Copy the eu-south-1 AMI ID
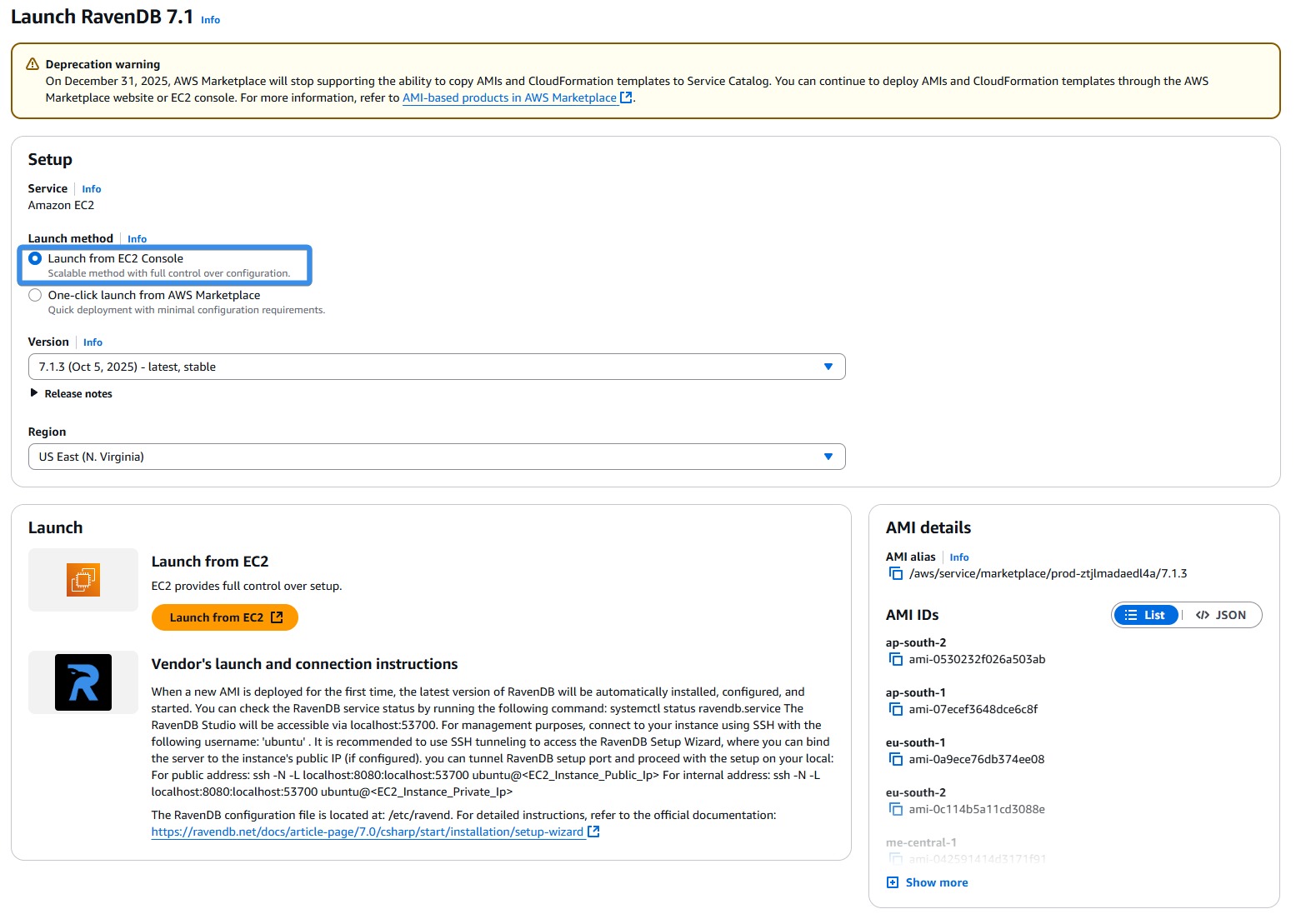This screenshot has height=924, width=1316. click(x=896, y=760)
